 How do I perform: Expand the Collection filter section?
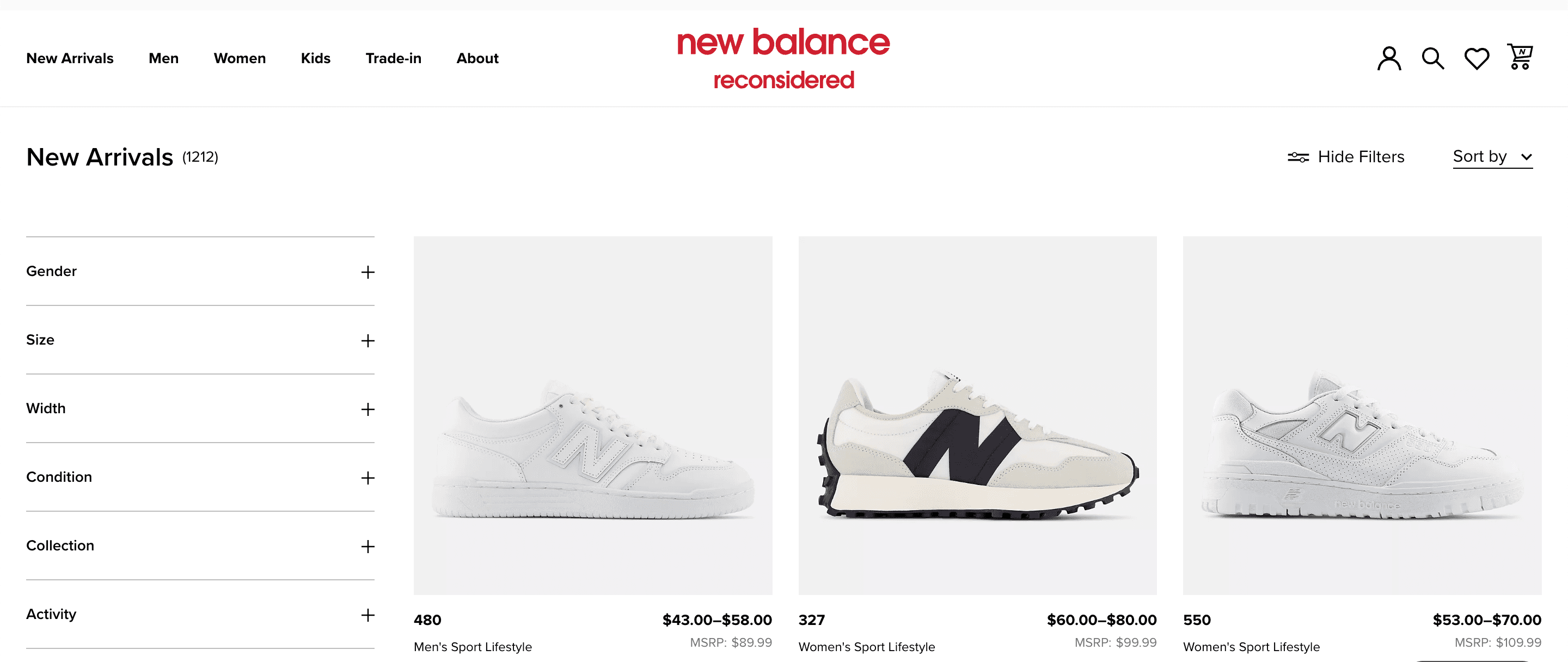(200, 546)
